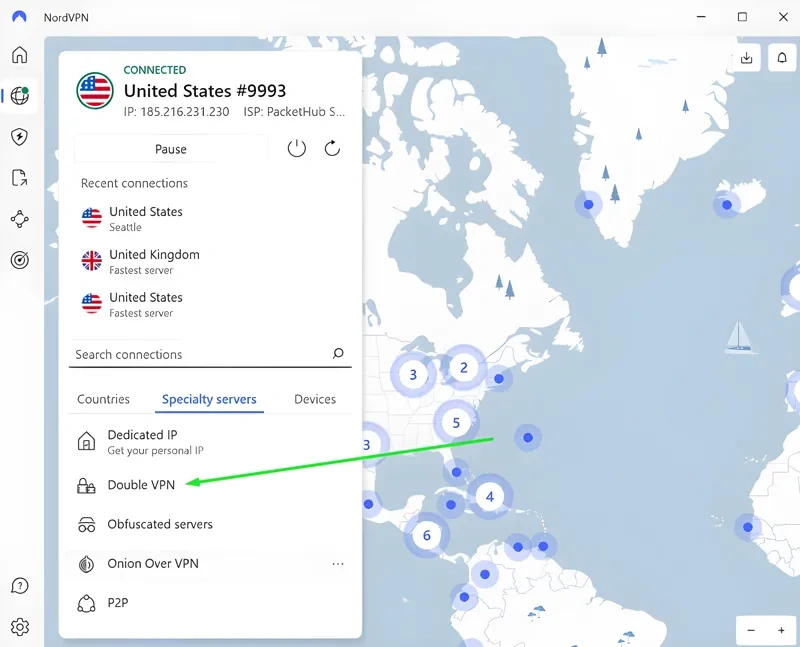Select P2P specialty server
This screenshot has width=800, height=647.
(x=210, y=603)
